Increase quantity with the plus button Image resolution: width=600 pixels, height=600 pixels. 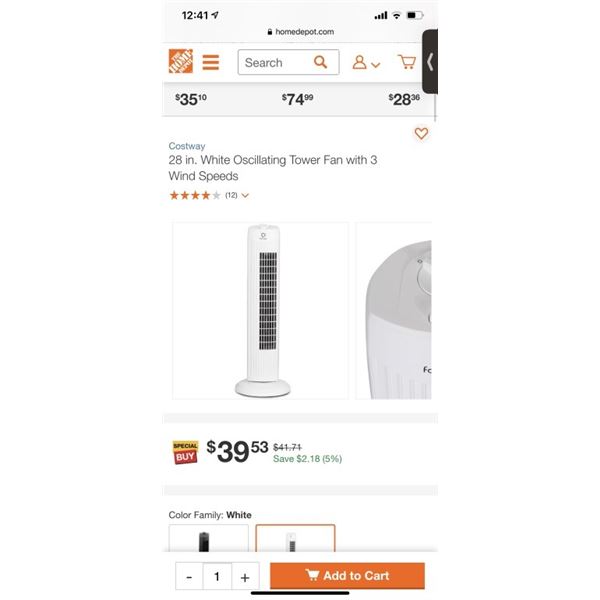[x=245, y=576]
